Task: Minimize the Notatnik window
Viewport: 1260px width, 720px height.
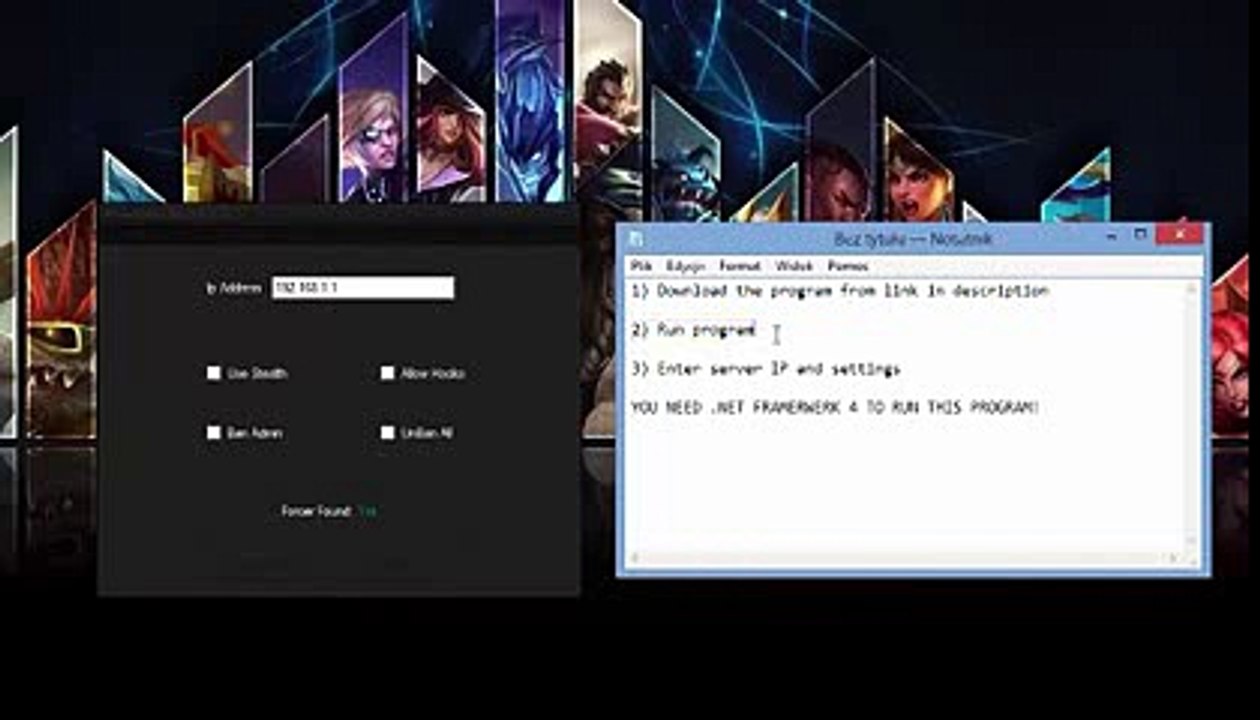Action: pyautogui.click(x=1112, y=236)
